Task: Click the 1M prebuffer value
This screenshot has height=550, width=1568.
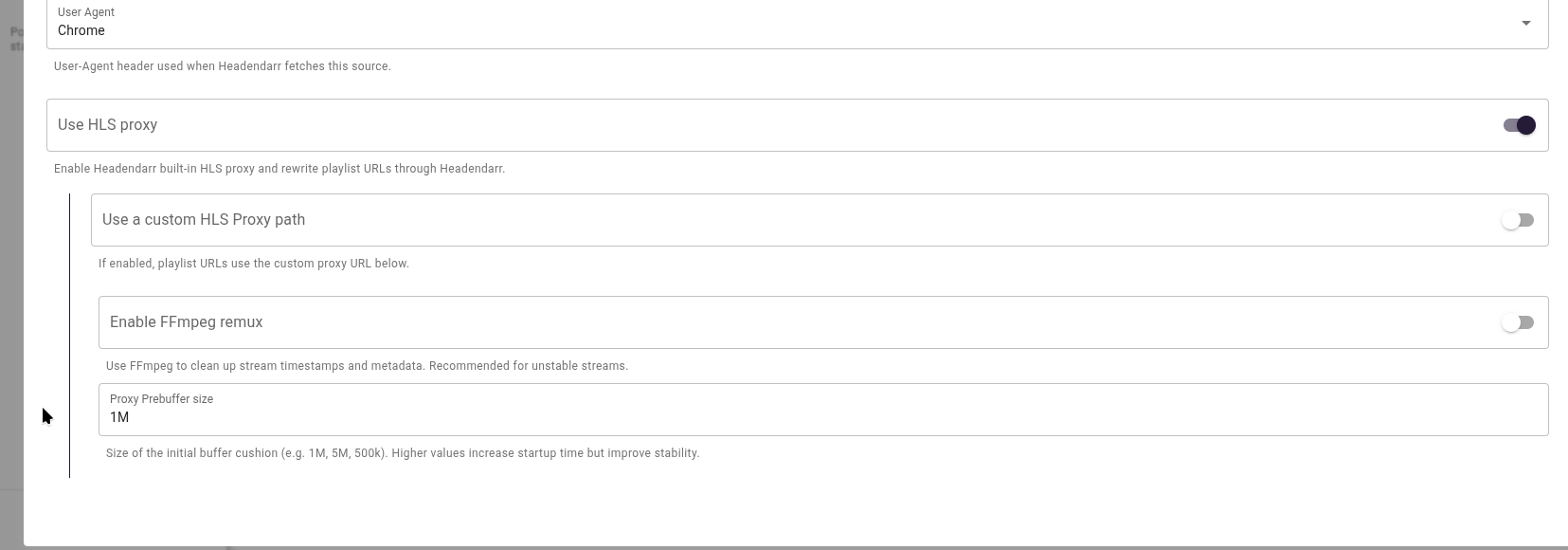Action: coord(119,417)
